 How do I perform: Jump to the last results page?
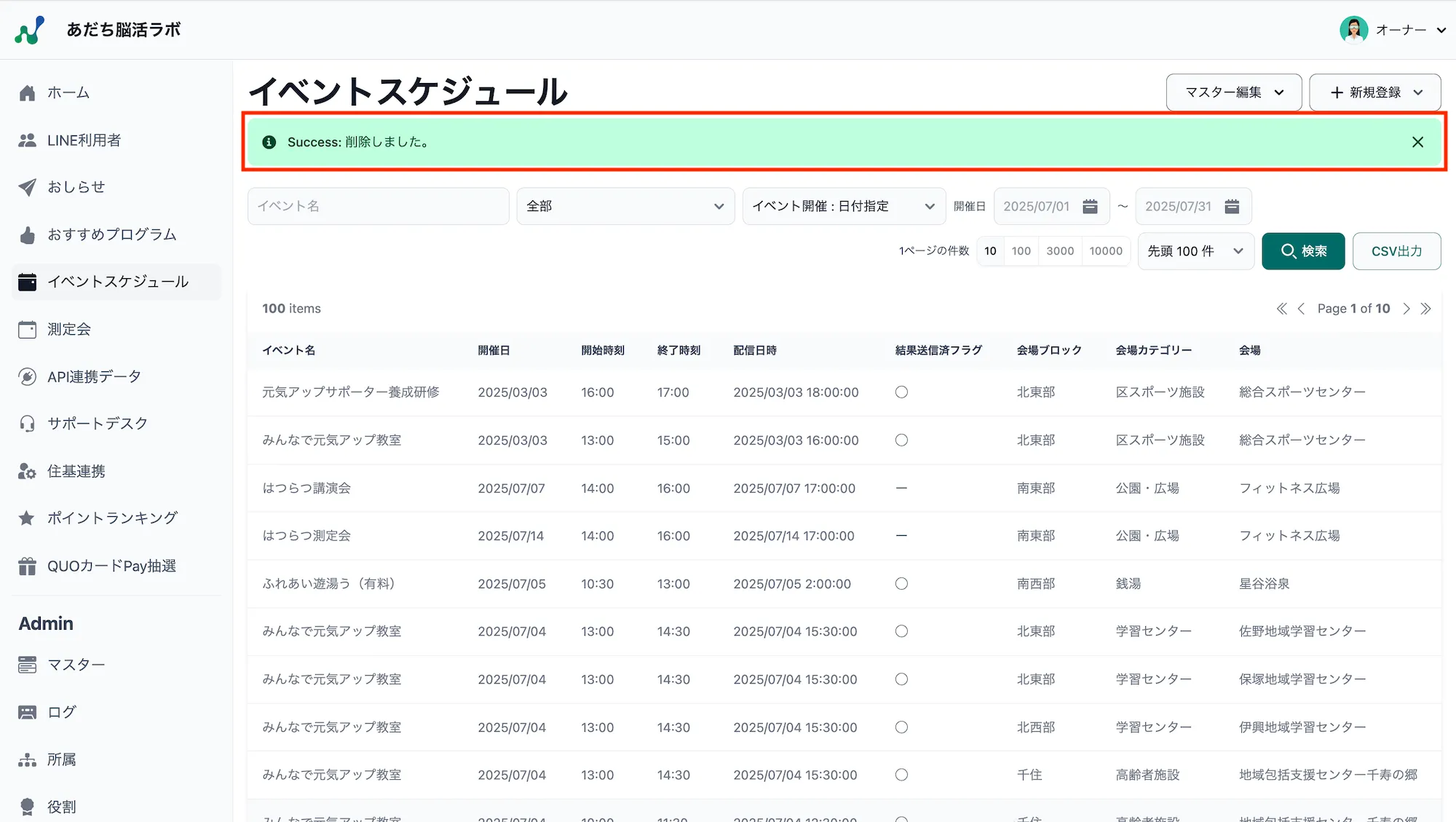(1425, 309)
